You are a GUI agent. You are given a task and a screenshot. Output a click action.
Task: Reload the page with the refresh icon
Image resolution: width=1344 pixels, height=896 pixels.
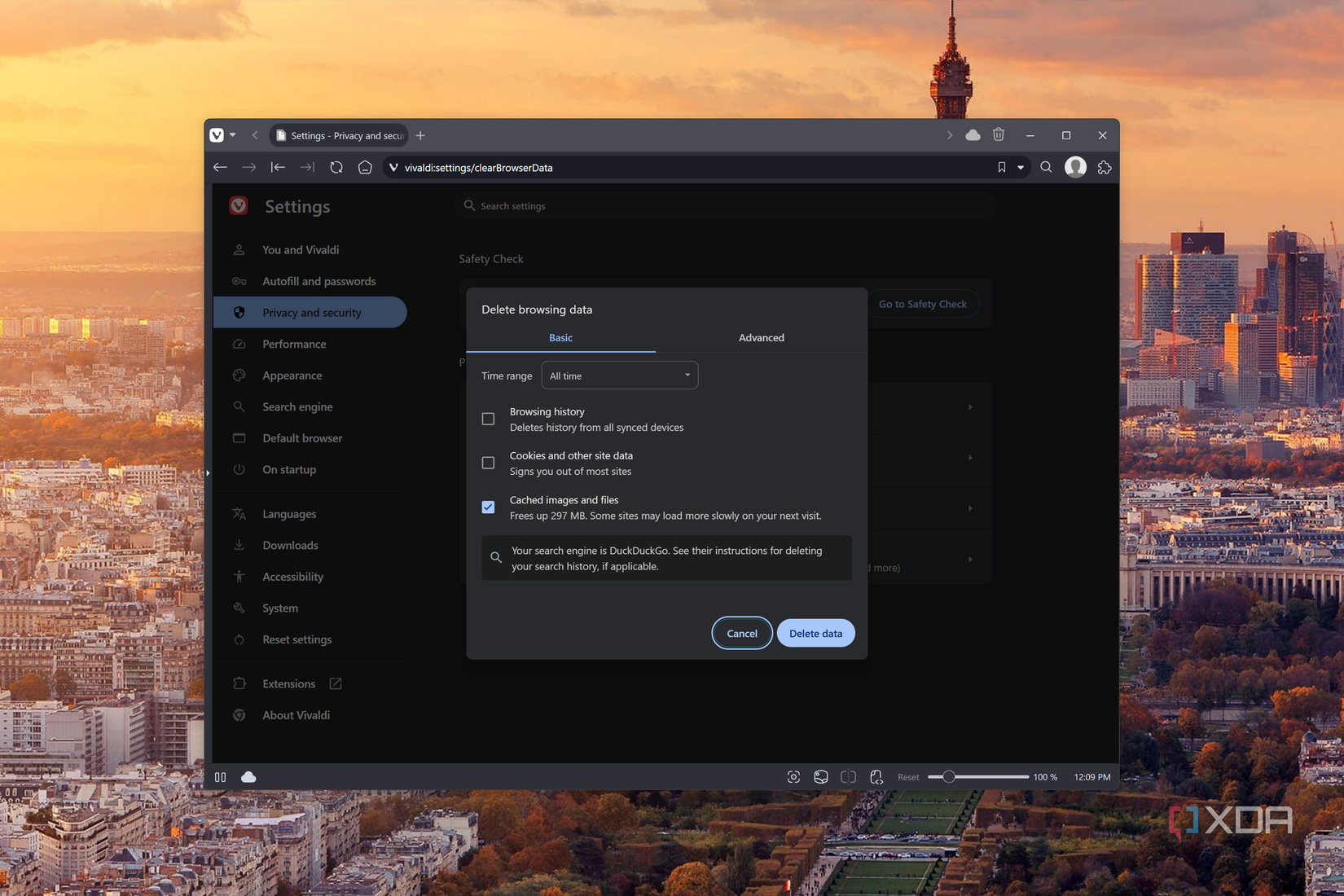point(336,167)
